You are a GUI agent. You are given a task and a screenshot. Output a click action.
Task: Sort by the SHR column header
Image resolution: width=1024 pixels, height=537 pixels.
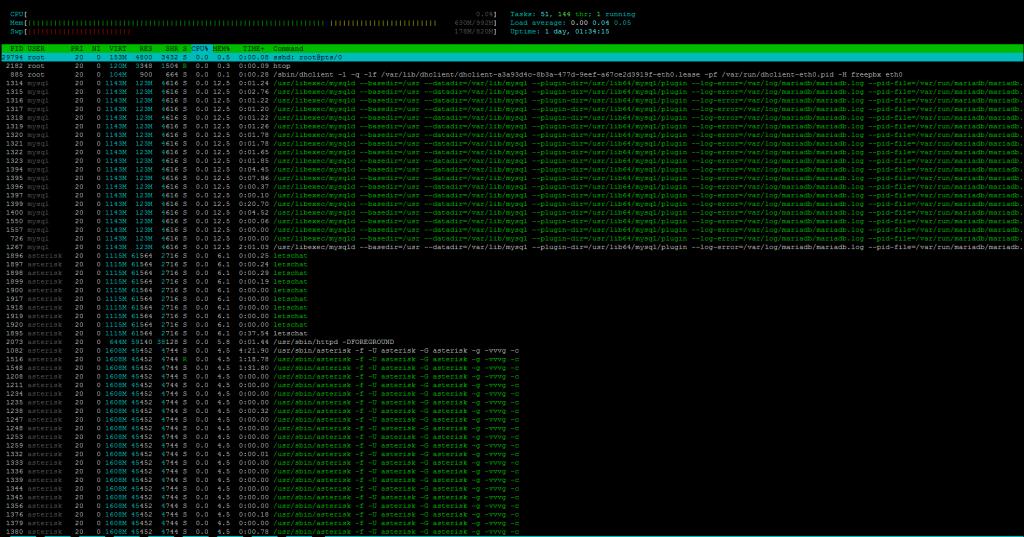coord(171,49)
